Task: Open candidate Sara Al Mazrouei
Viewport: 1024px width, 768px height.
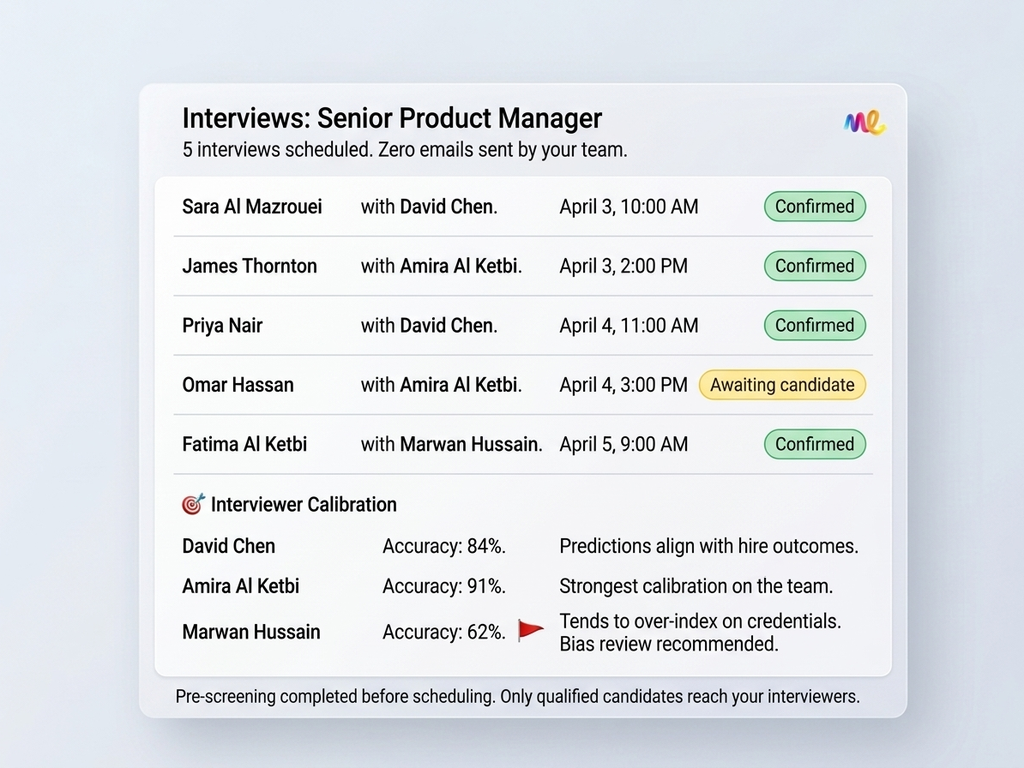Action: pyautogui.click(x=252, y=207)
